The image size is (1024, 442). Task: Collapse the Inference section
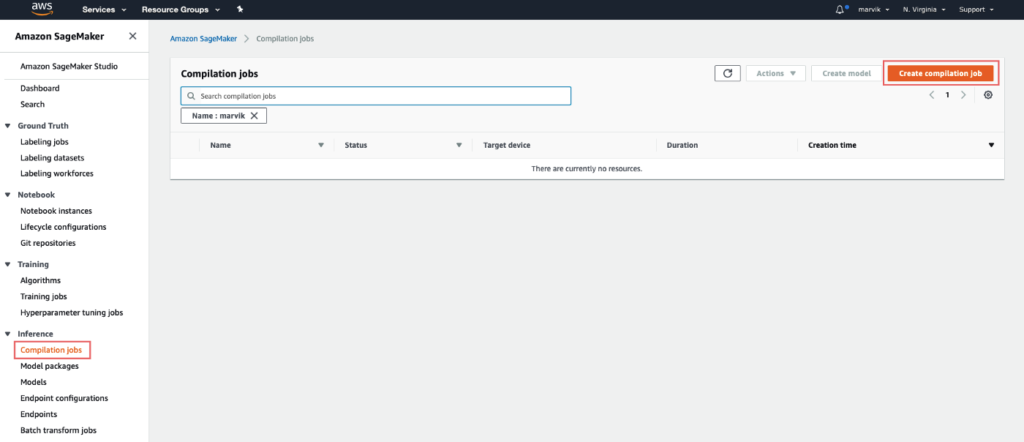8,334
